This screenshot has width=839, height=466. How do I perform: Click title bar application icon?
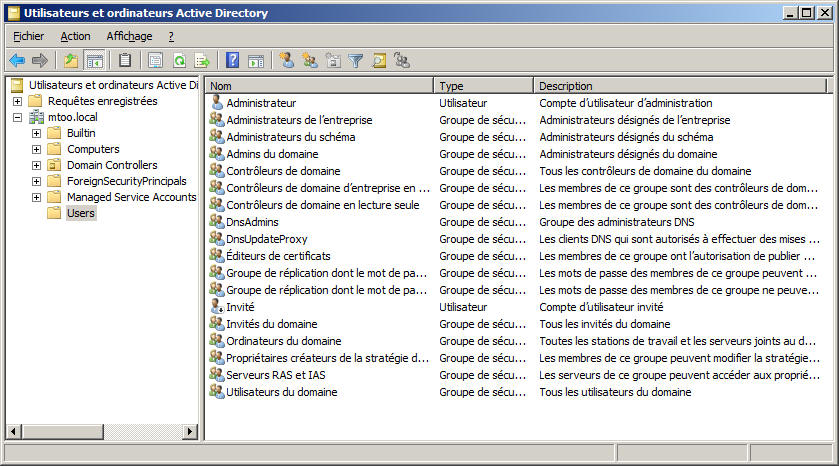point(14,13)
